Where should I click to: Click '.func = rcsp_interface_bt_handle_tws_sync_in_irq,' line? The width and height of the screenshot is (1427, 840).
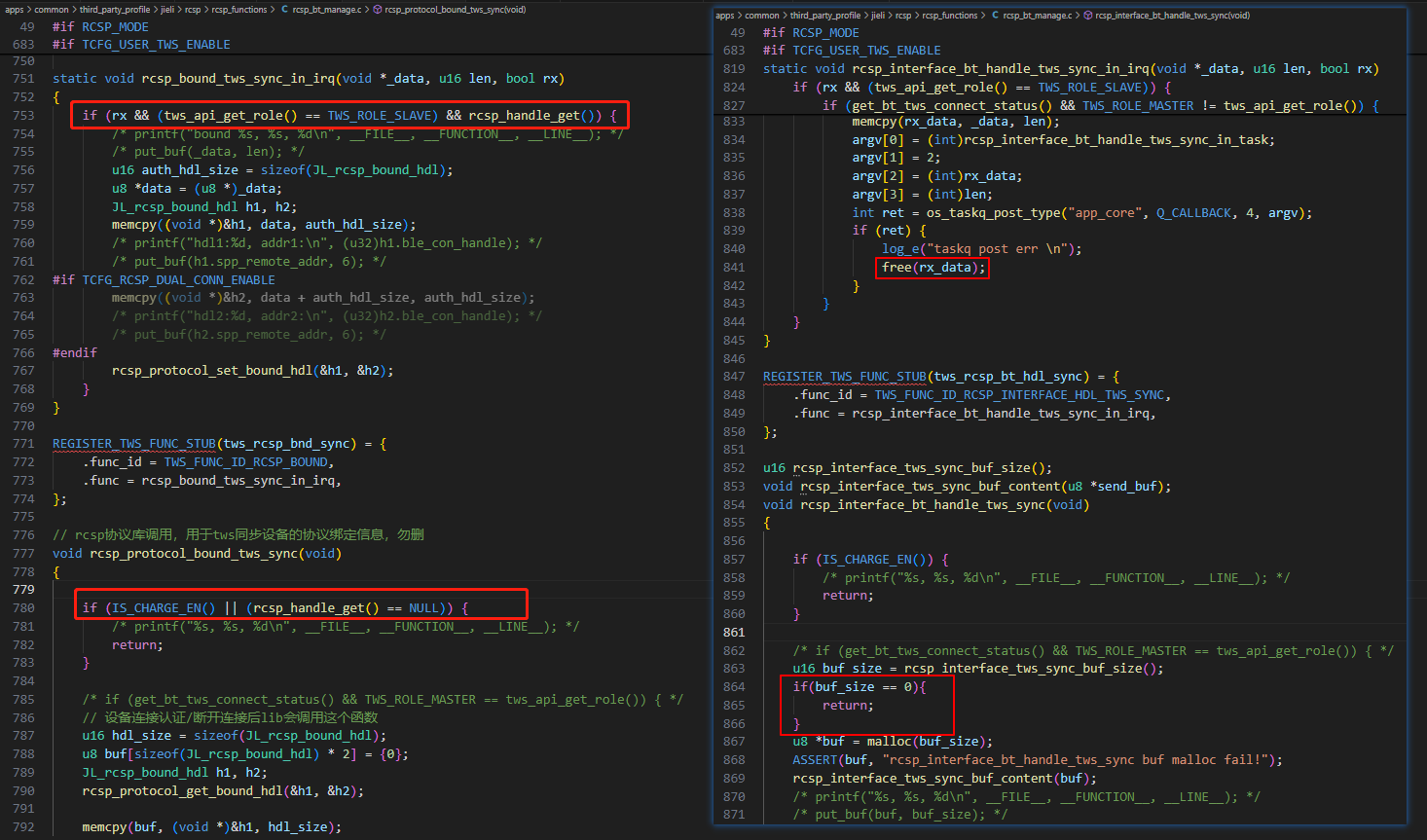[974, 413]
